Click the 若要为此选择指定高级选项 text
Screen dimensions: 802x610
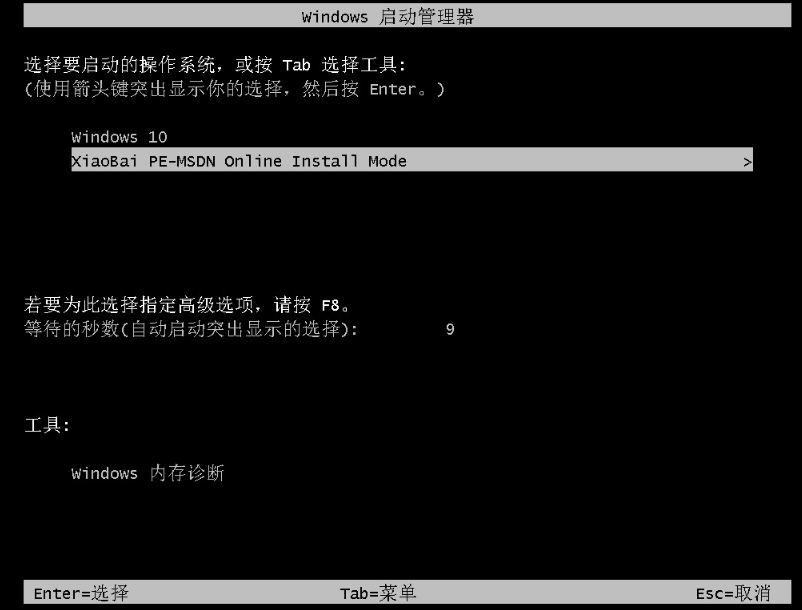tap(143, 305)
